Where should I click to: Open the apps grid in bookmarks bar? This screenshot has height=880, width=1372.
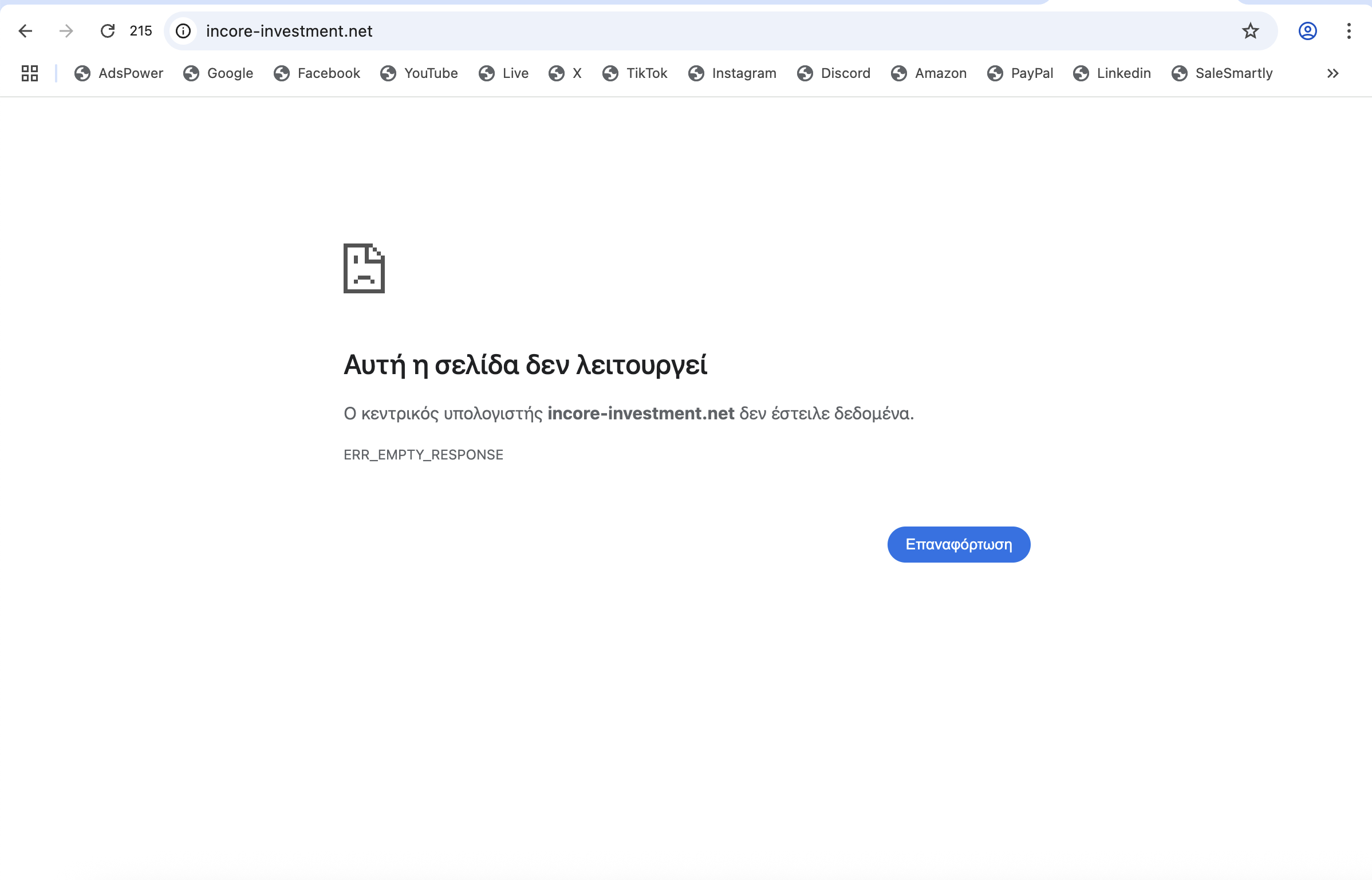(30, 73)
